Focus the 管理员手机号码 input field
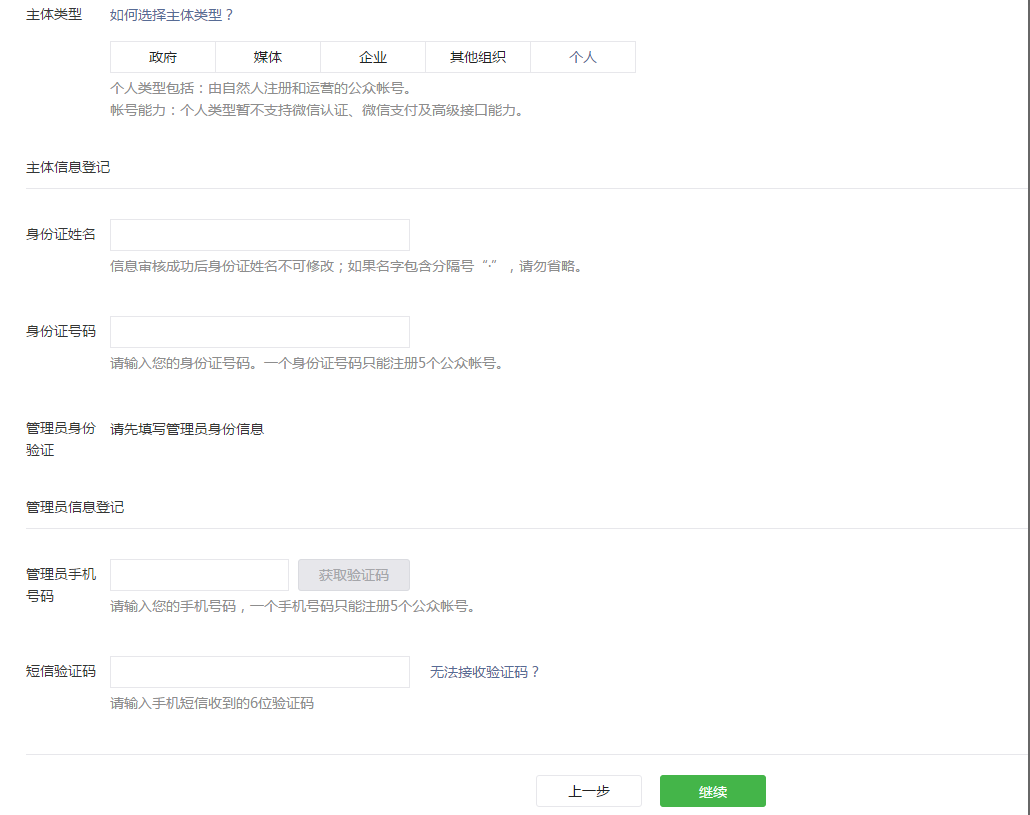1030x815 pixels. click(x=200, y=575)
